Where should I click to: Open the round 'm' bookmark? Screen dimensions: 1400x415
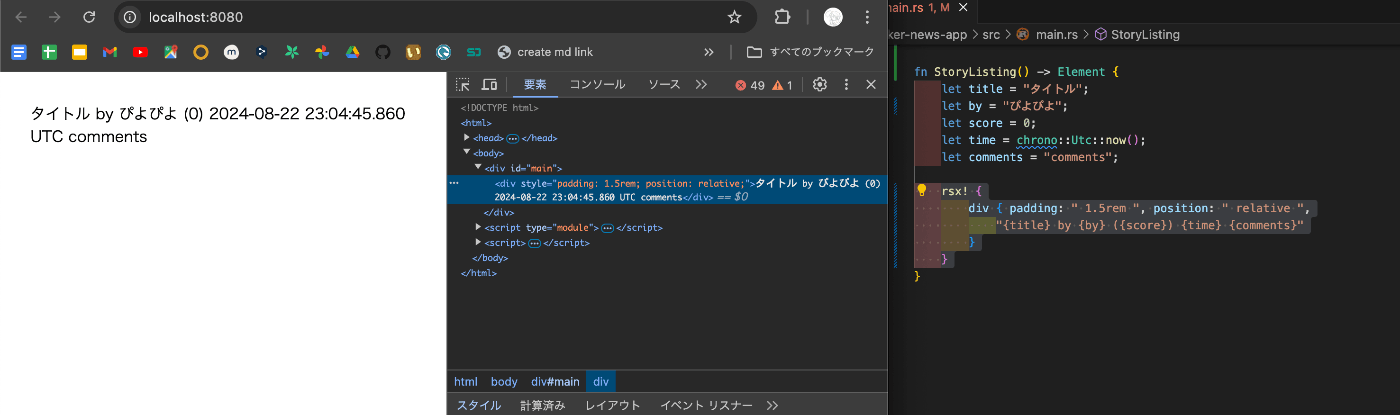[x=231, y=52]
